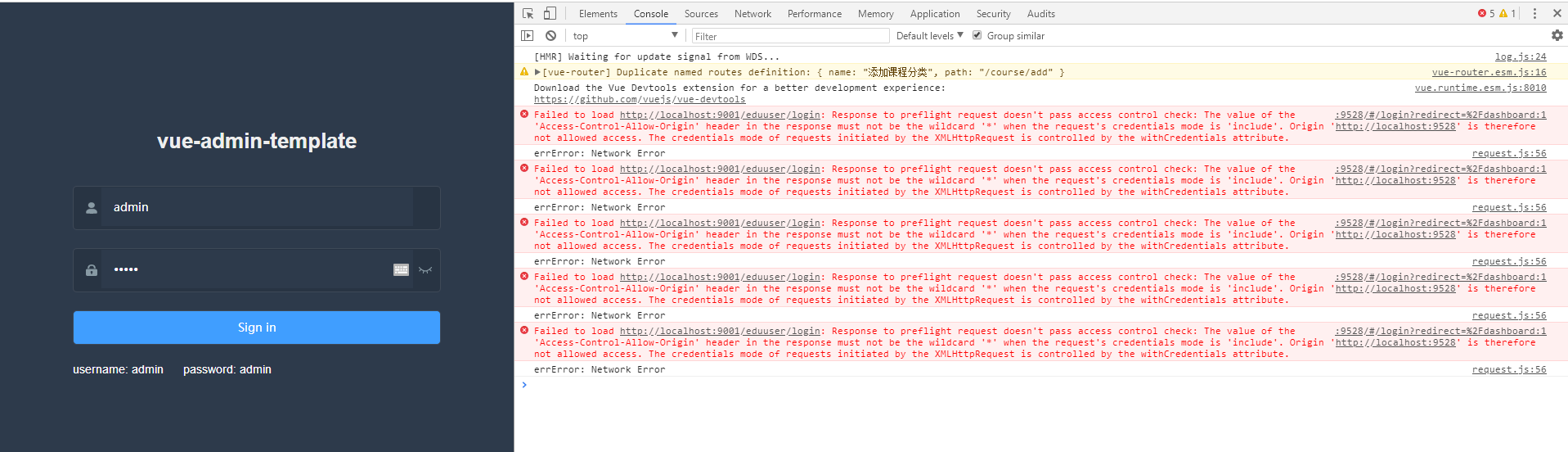Viewport: 1568px width, 452px height.
Task: Show the console sidebar
Action: coord(528,35)
